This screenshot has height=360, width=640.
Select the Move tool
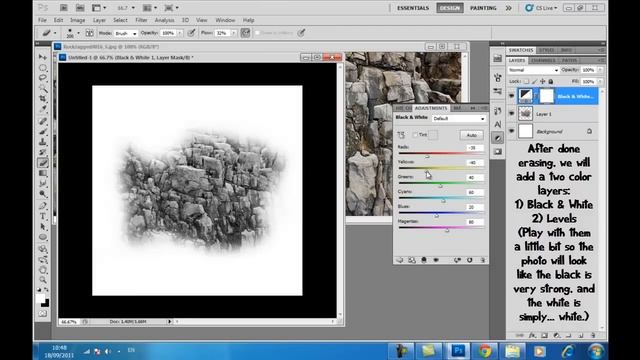43,57
